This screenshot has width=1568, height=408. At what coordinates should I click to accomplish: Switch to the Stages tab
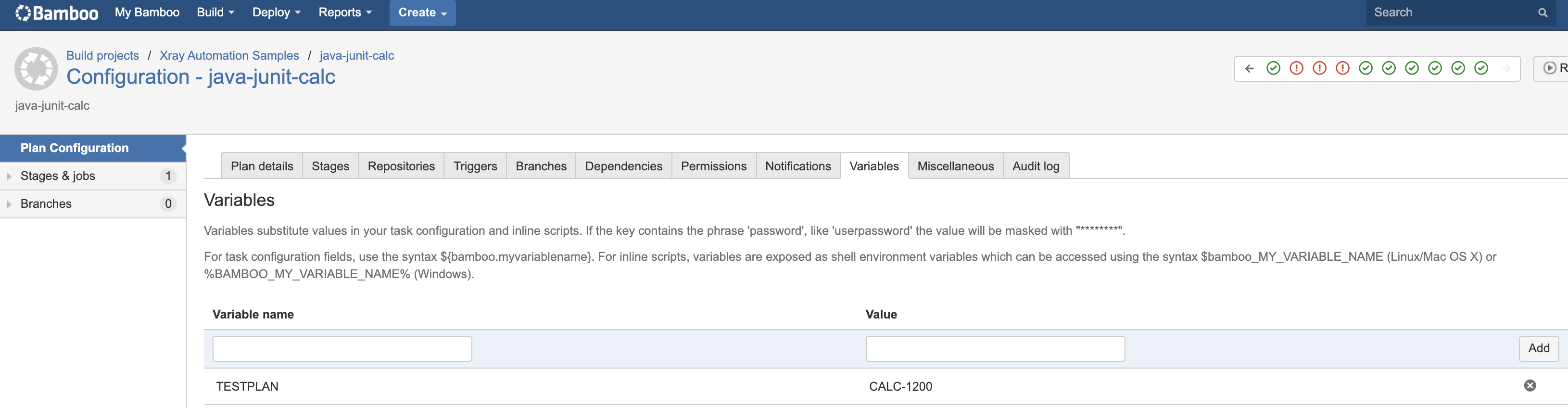330,166
